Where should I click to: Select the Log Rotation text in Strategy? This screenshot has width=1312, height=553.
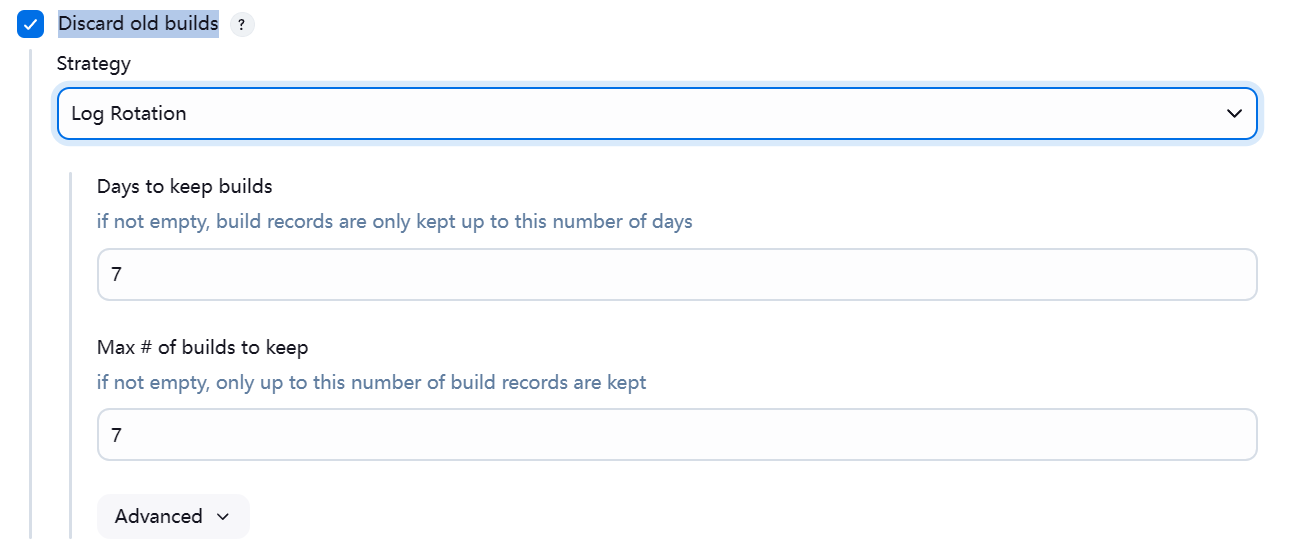[129, 114]
